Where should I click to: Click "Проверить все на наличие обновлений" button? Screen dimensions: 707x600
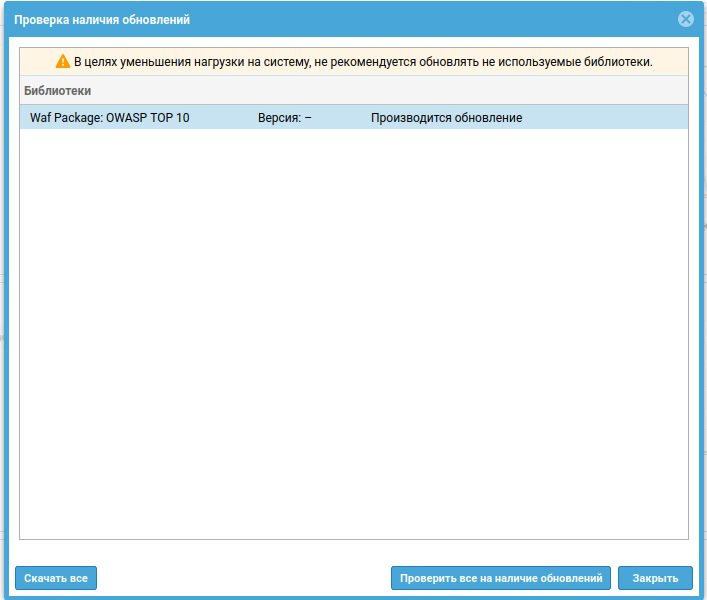500,578
